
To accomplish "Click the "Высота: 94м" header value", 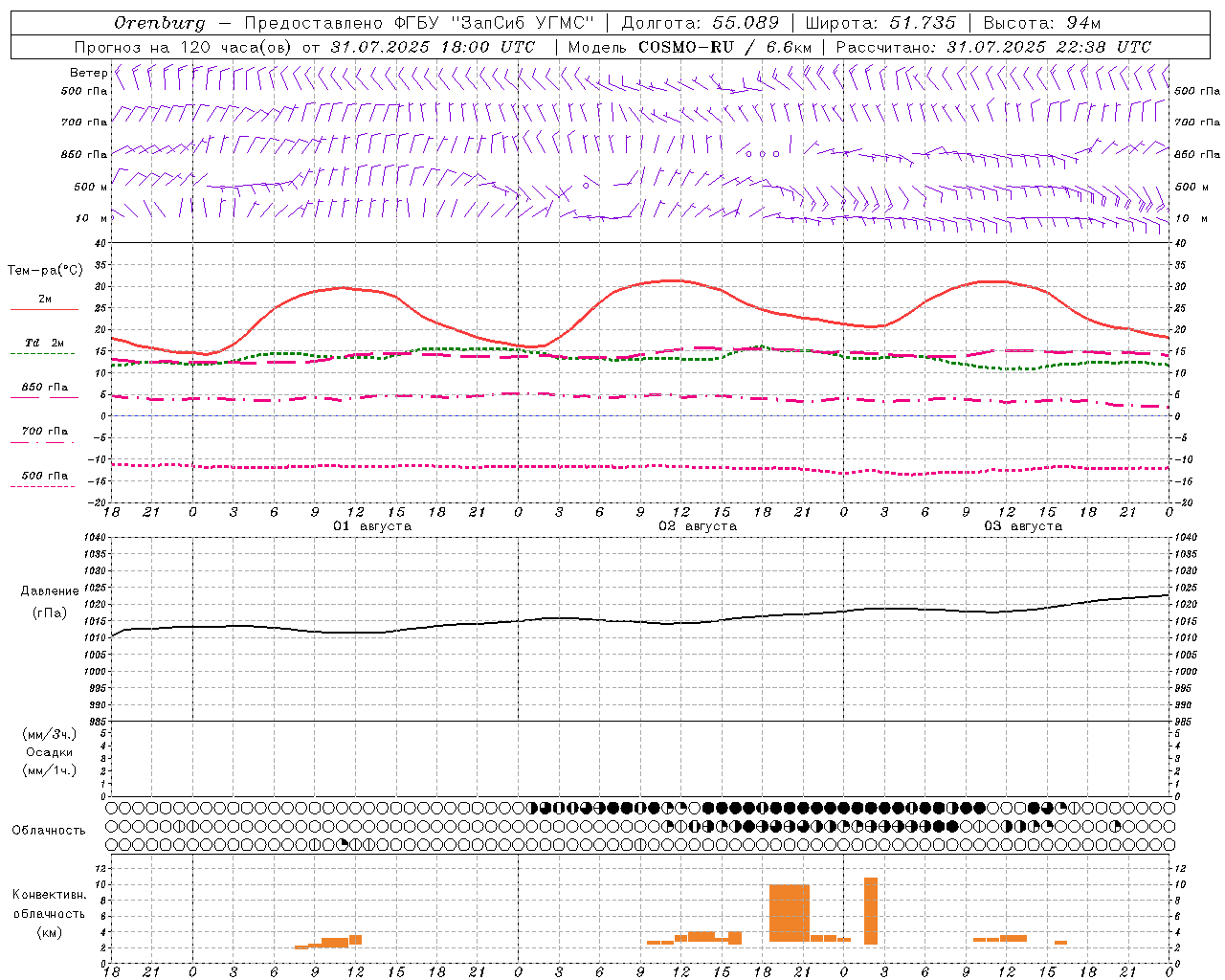I will click(x=1043, y=23).
